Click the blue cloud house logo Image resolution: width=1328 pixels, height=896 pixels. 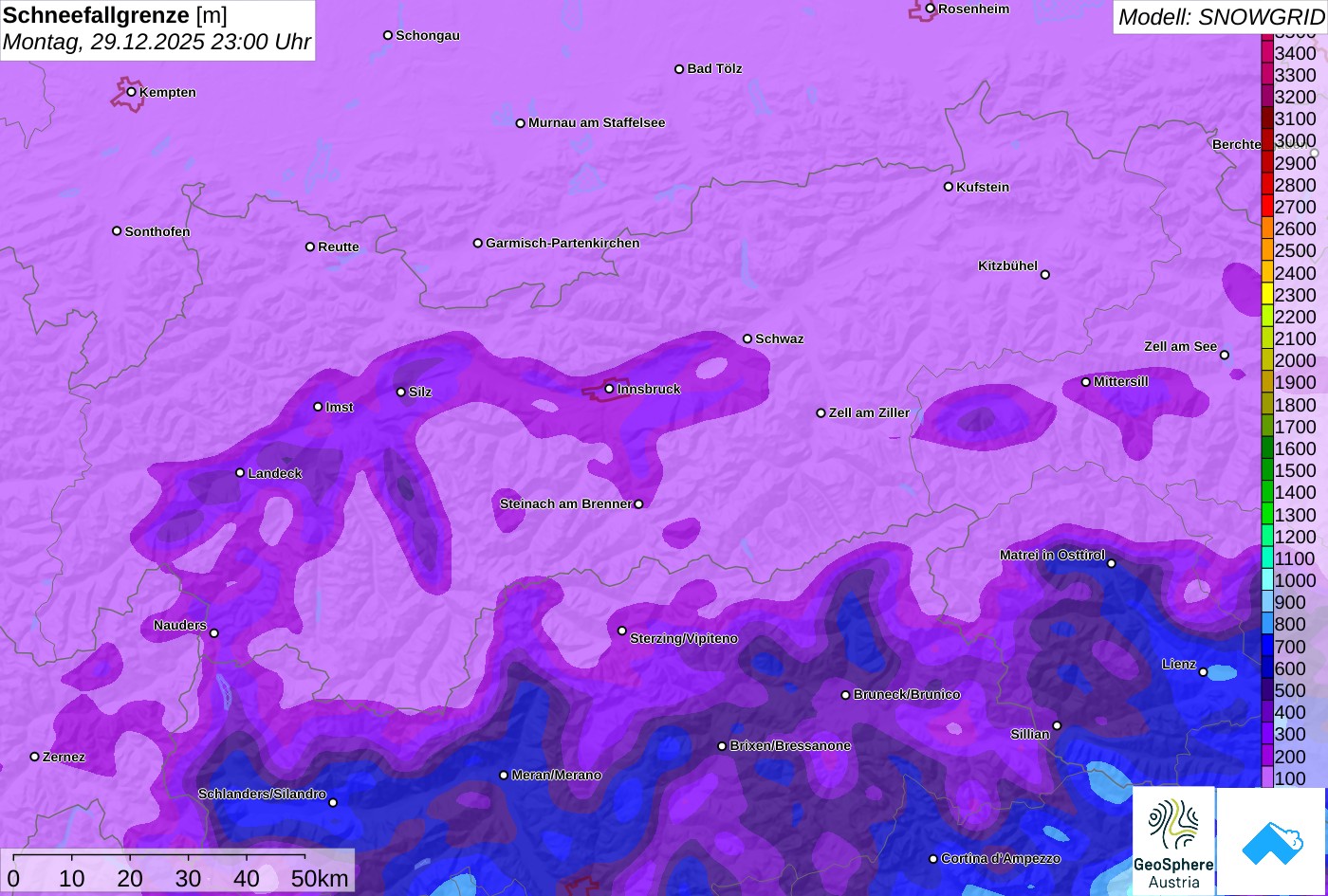coord(1271,841)
